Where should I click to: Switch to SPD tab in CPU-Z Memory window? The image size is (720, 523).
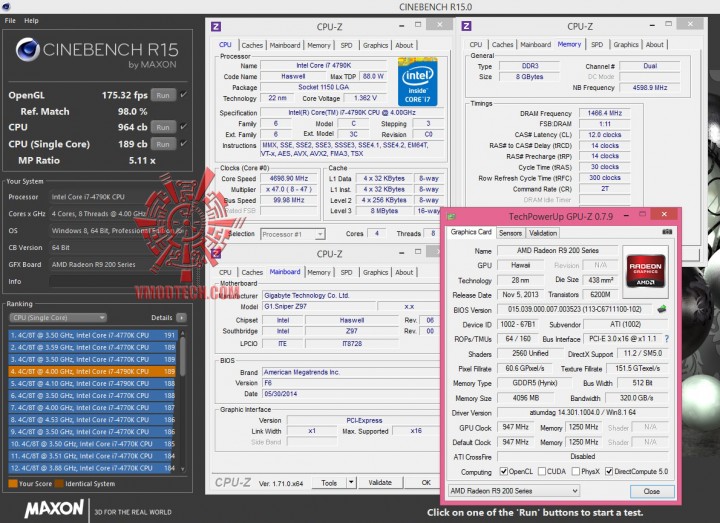point(597,45)
